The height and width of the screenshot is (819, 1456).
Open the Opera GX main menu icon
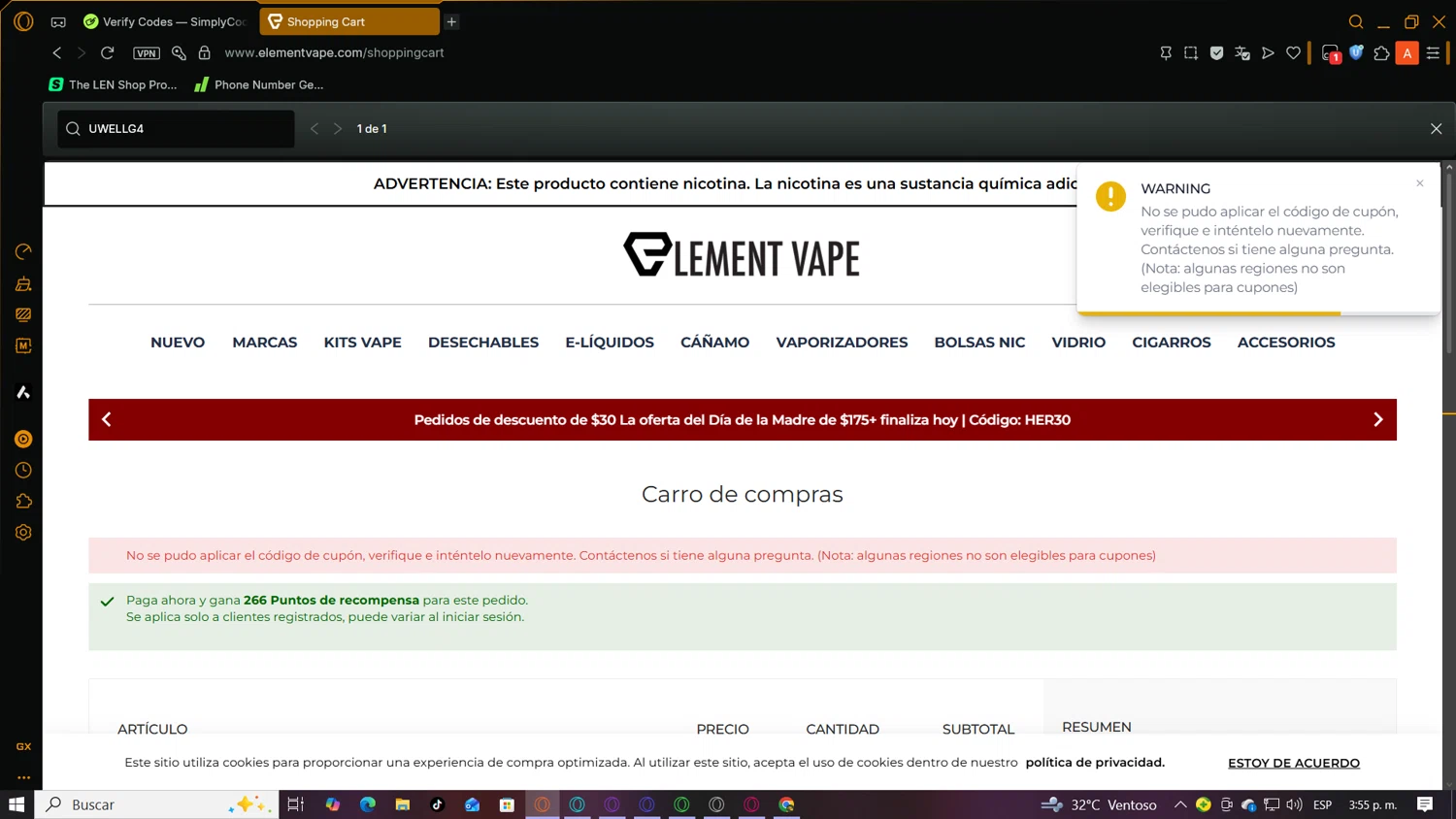(23, 20)
